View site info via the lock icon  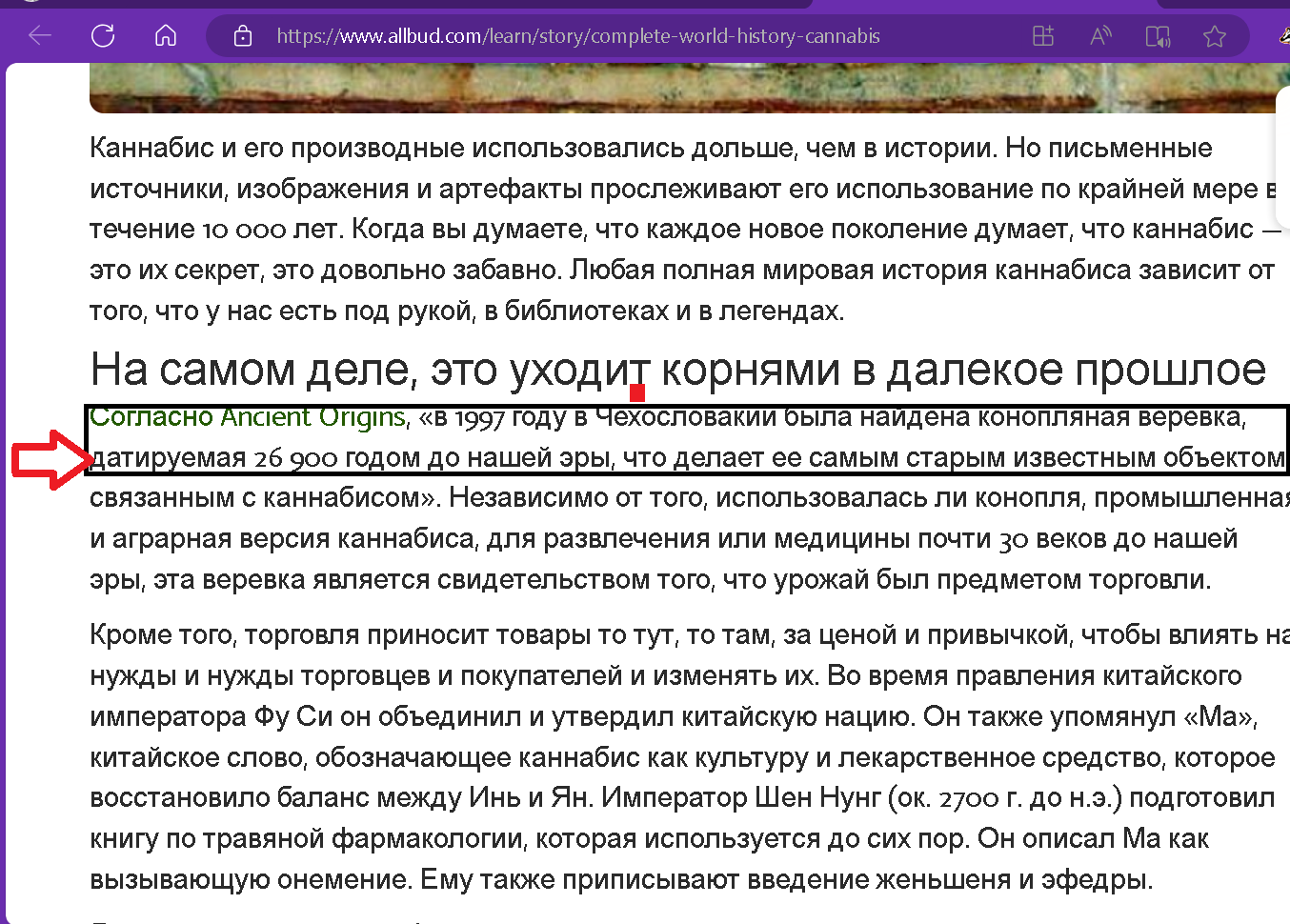243,36
